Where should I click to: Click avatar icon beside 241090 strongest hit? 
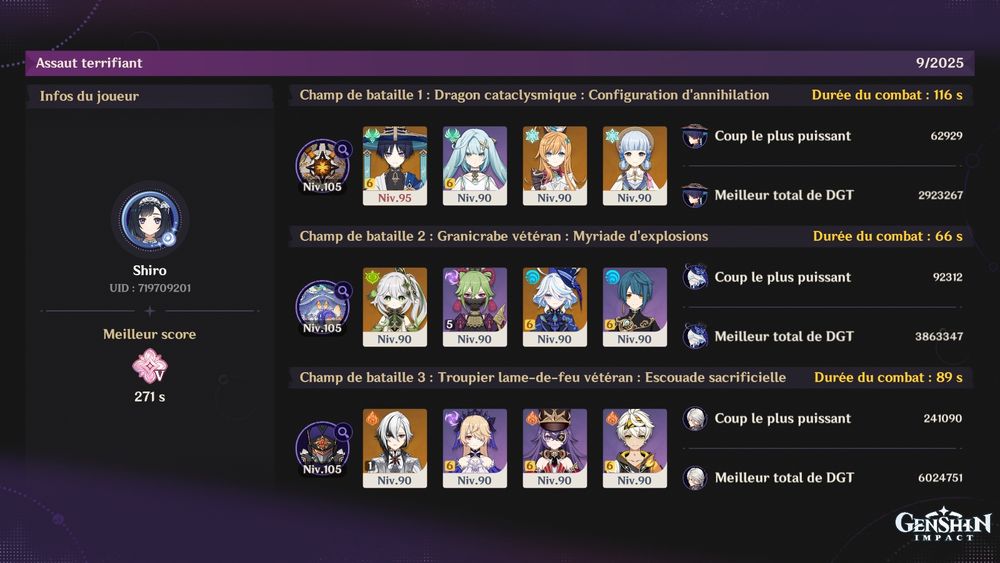695,418
